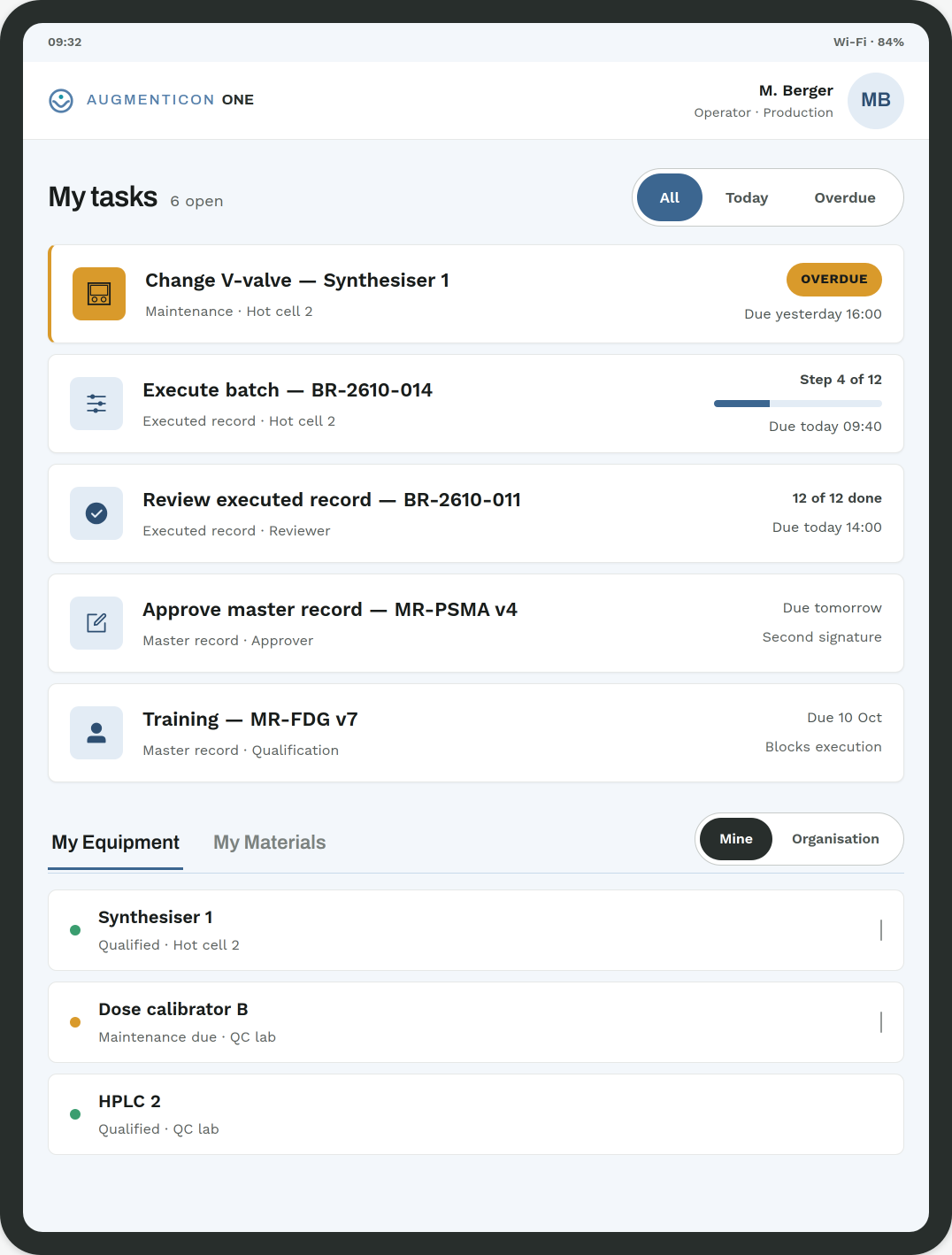Click the person icon on Training task
952x1255 pixels.
[x=96, y=733]
